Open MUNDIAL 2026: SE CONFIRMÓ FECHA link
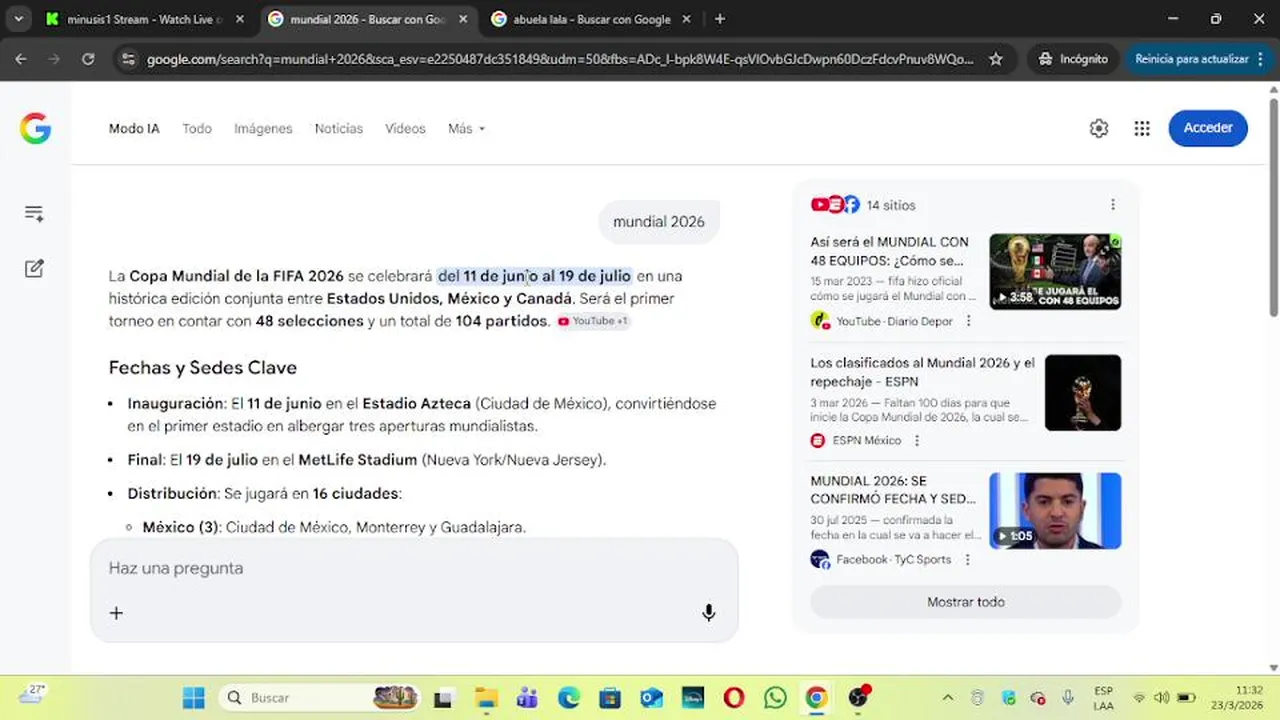 click(893, 490)
